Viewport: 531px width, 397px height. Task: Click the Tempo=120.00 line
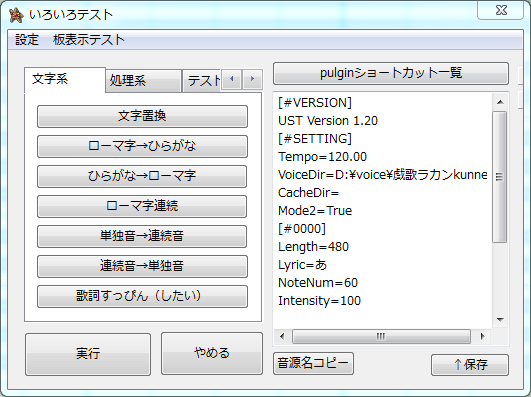pos(322,156)
